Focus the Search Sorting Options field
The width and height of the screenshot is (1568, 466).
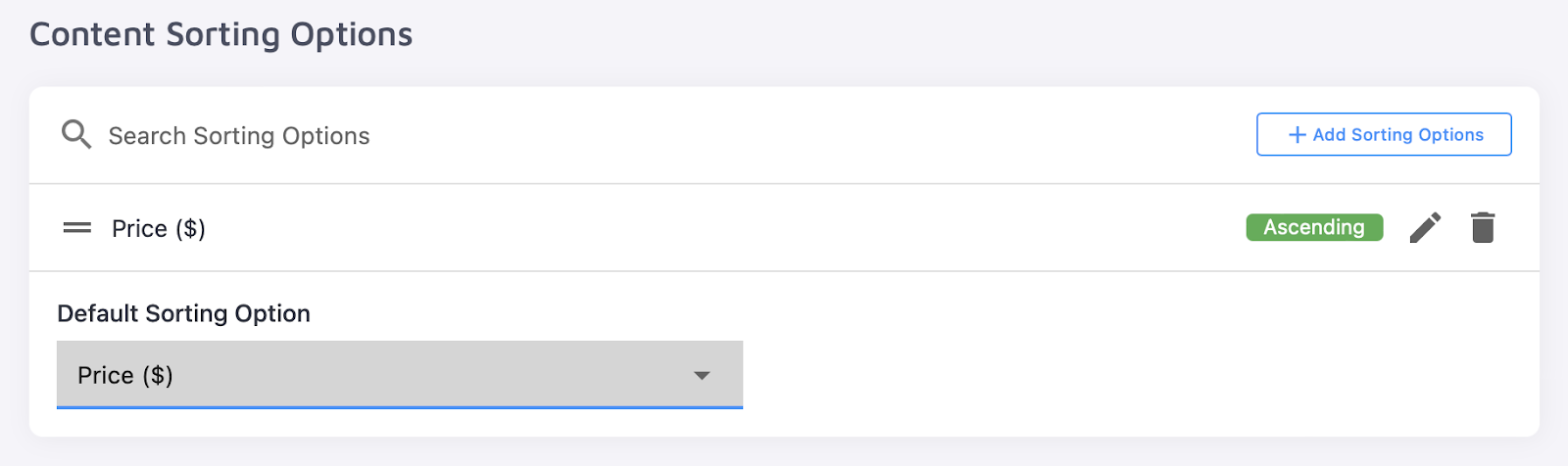pyautogui.click(x=239, y=136)
